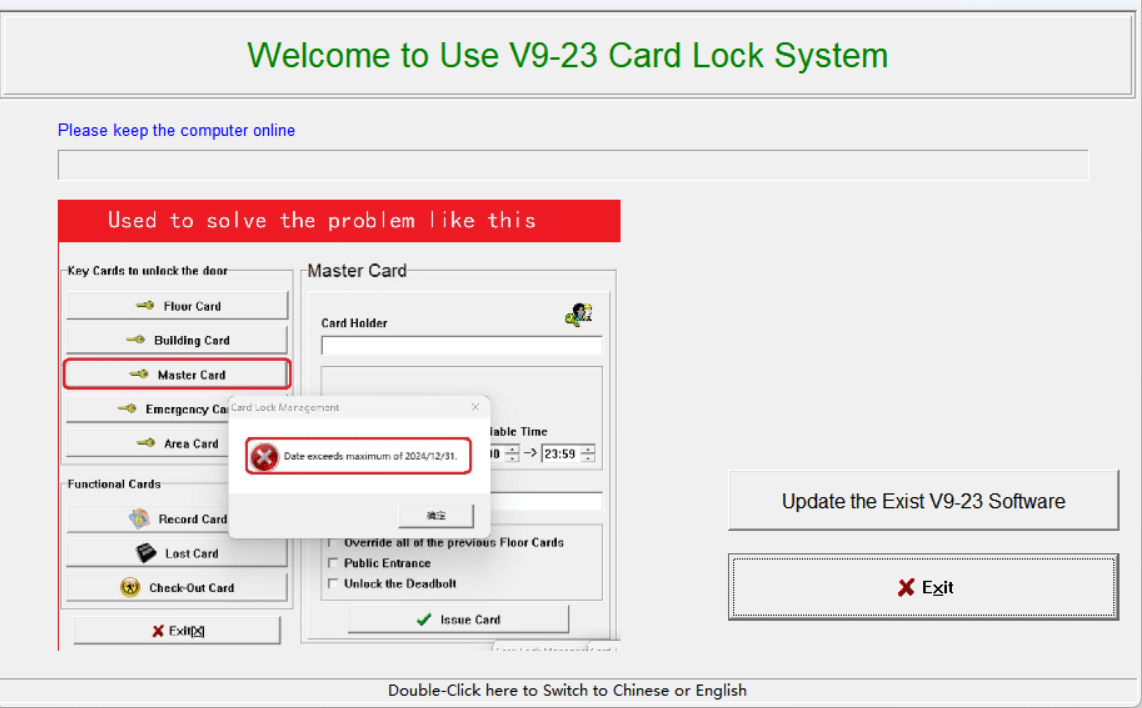Open the Emergency Card option

pyautogui.click(x=146, y=409)
